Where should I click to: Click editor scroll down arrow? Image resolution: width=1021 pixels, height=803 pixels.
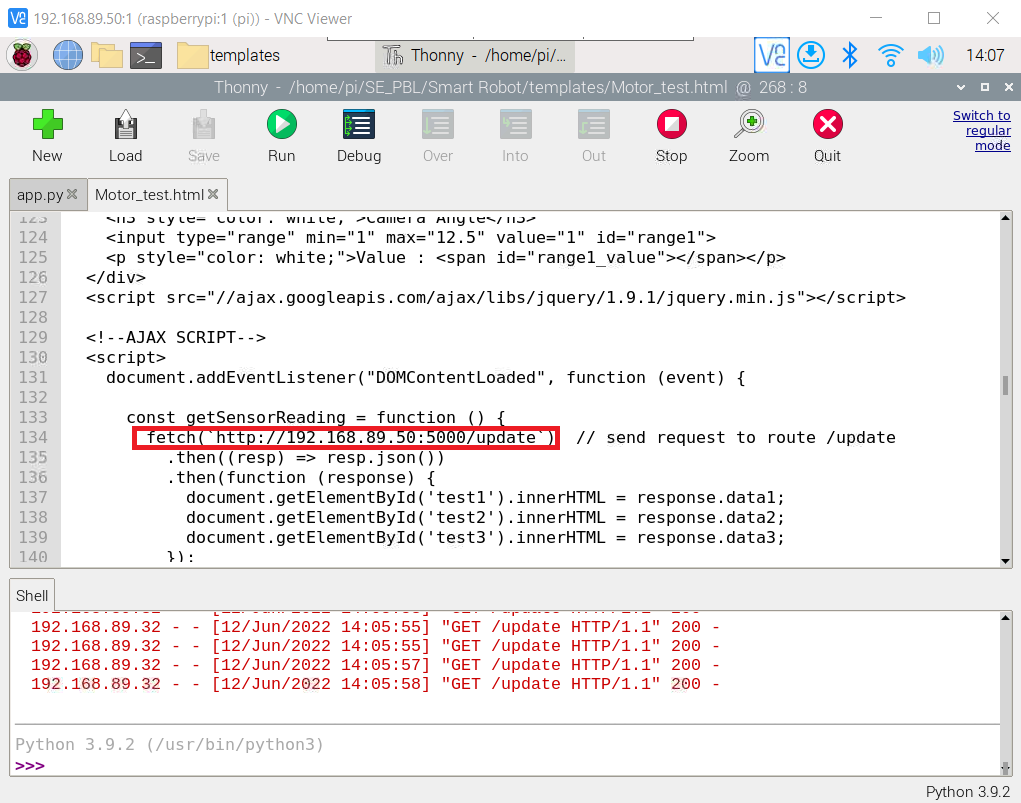tap(1005, 561)
